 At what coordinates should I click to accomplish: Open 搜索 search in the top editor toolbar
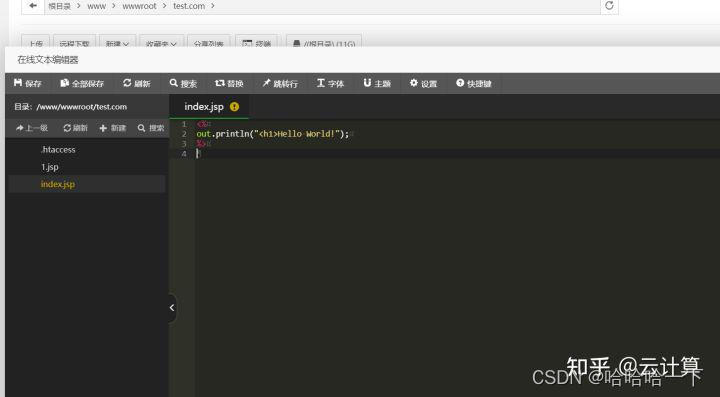[183, 83]
